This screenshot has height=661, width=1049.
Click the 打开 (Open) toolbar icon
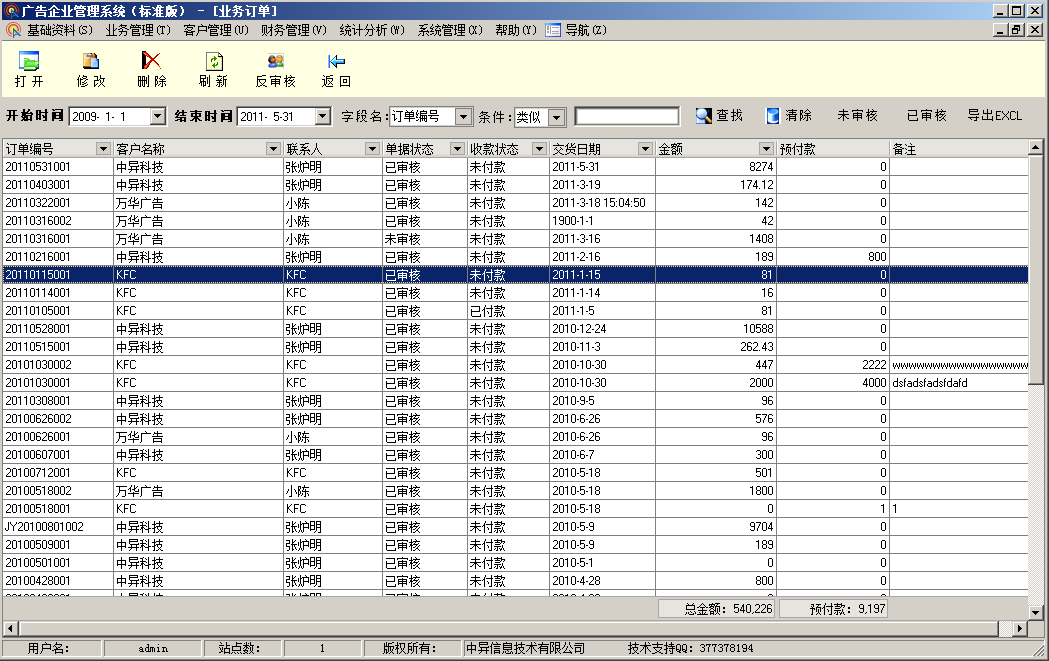[x=27, y=68]
